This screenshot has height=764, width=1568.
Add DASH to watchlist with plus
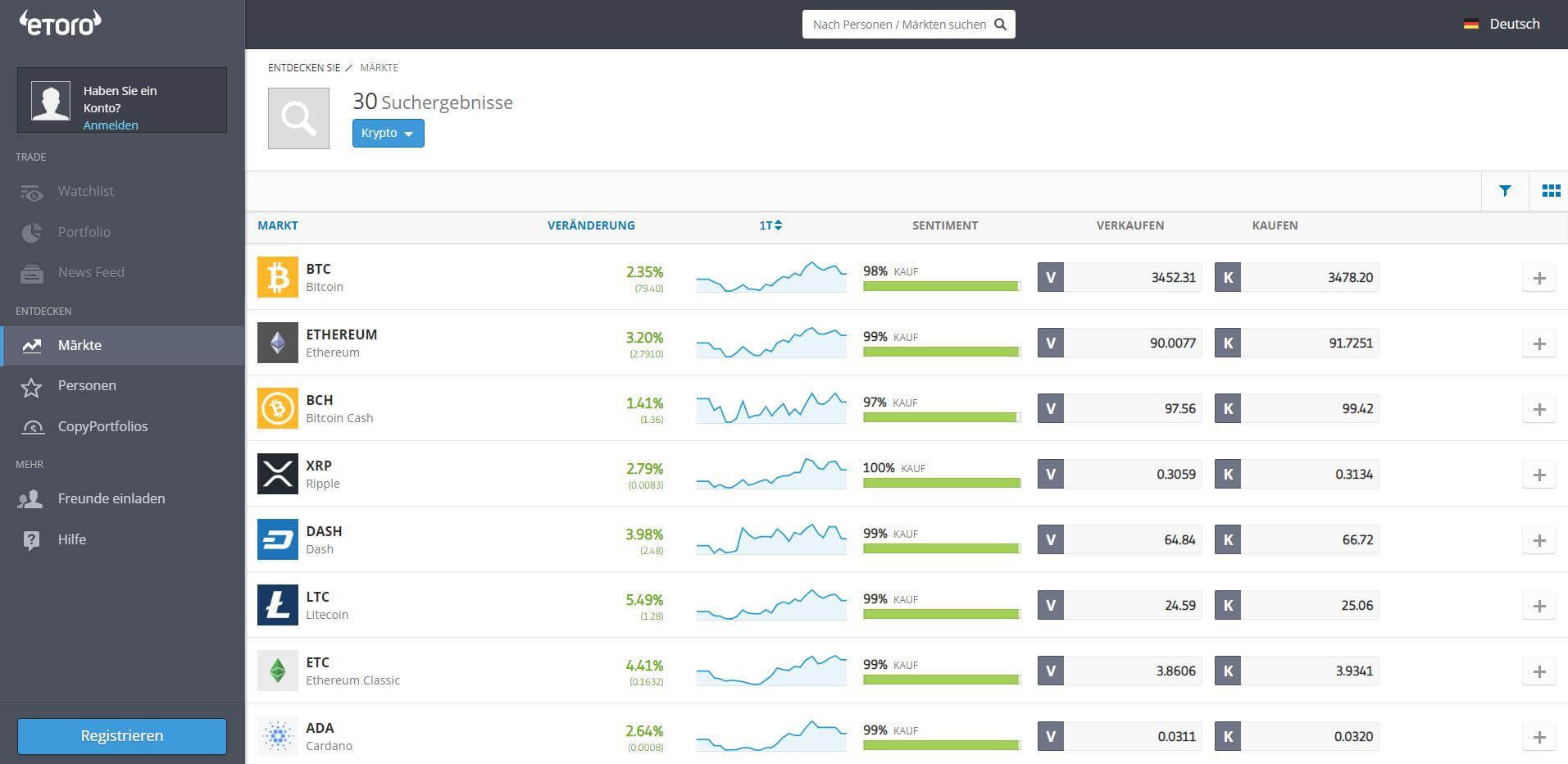(x=1539, y=540)
